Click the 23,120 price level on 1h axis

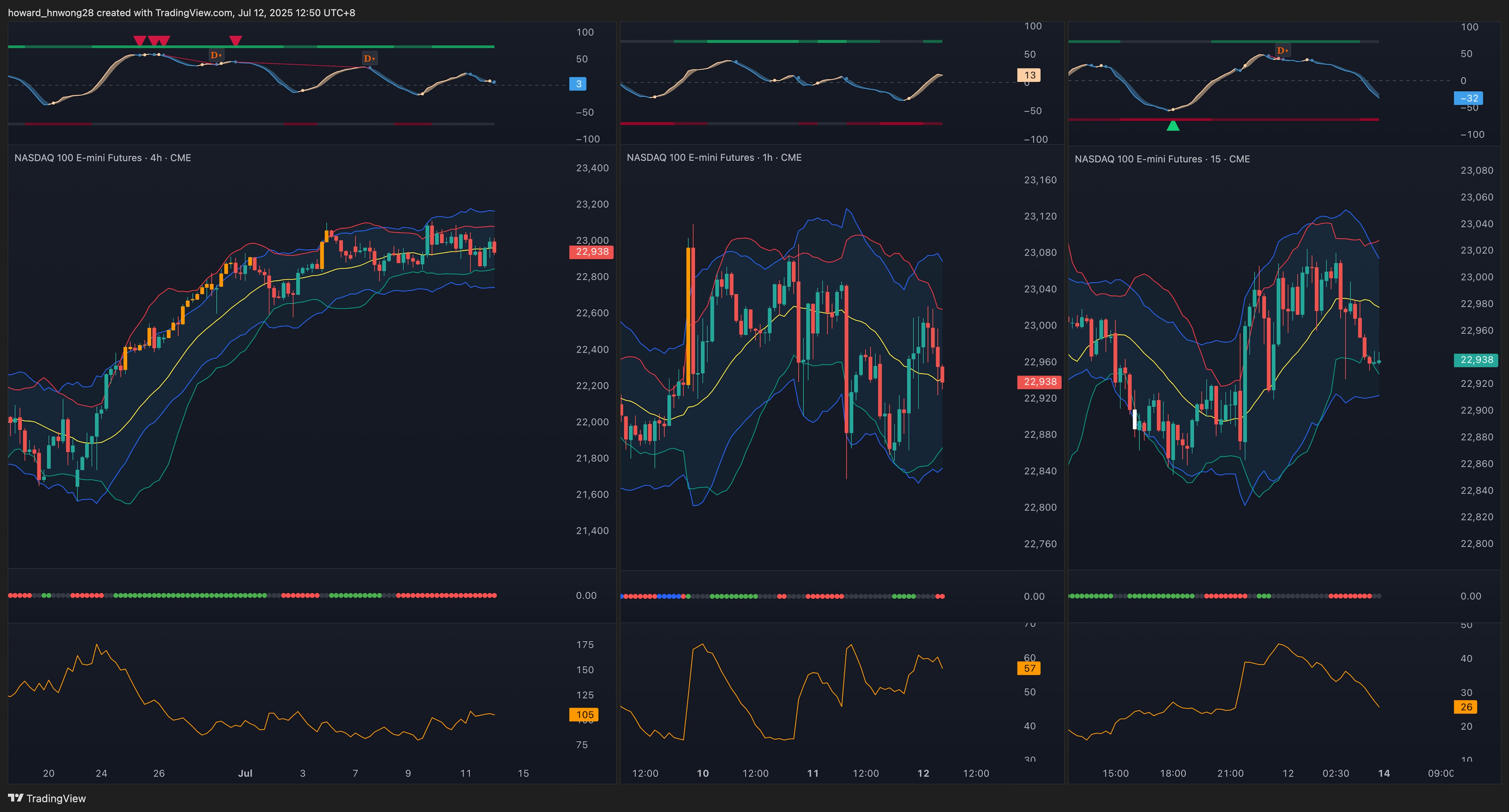(x=1040, y=216)
